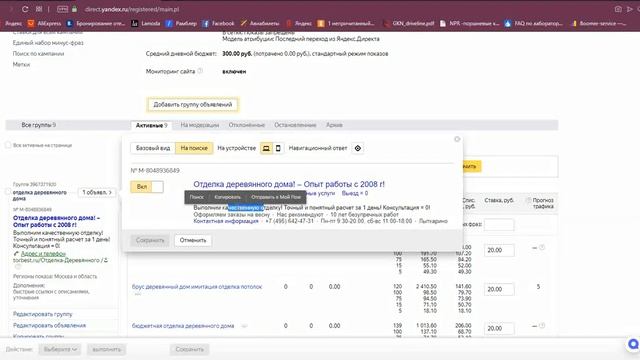Click the 'Единый набор минус-фраз' link
The width and height of the screenshot is (640, 360).
pyautogui.click(x=48, y=43)
